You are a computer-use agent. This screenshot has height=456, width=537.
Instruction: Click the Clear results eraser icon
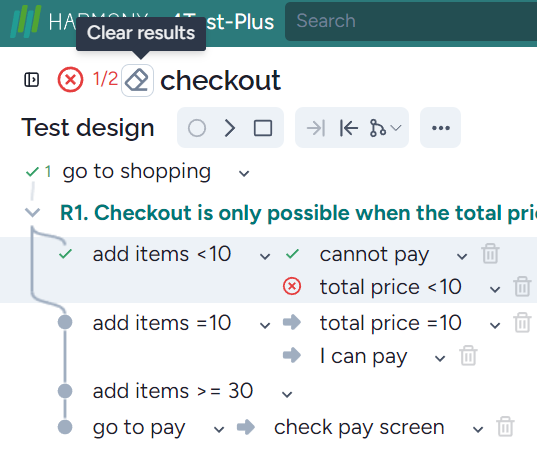click(137, 81)
